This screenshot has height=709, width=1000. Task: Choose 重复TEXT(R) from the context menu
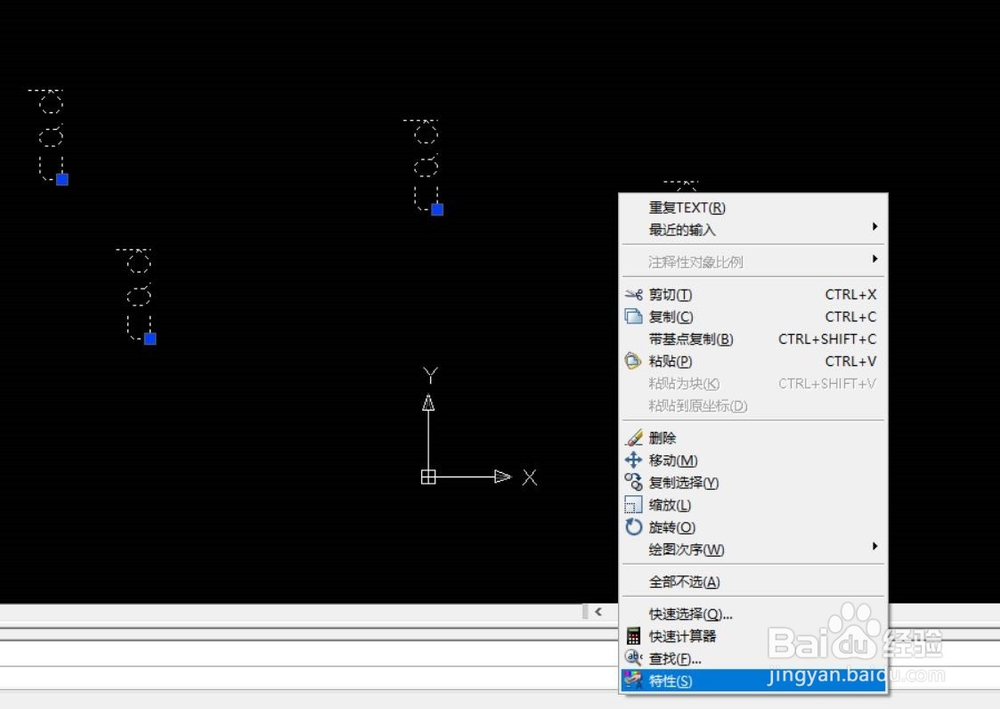[690, 207]
